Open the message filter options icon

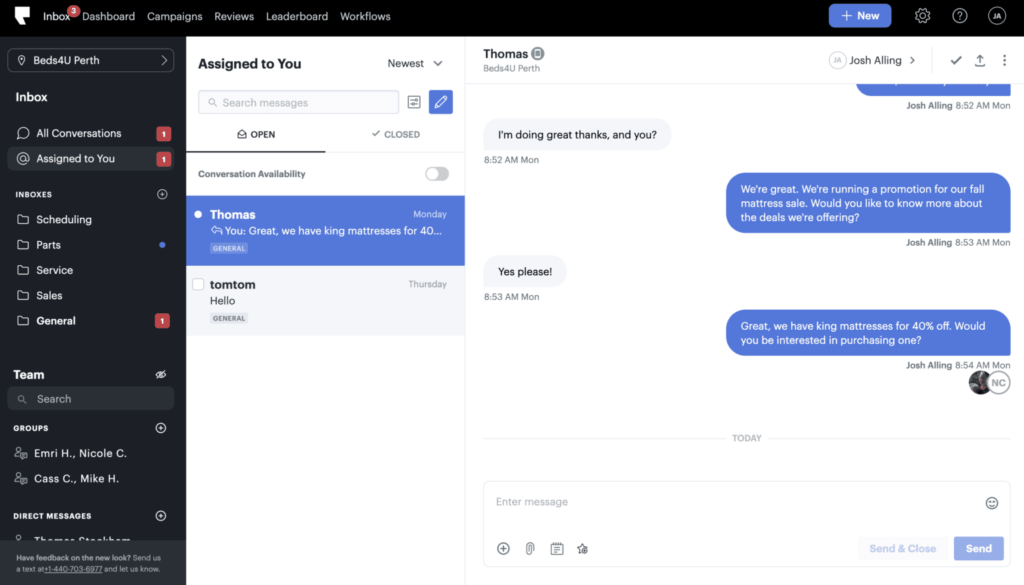[414, 102]
